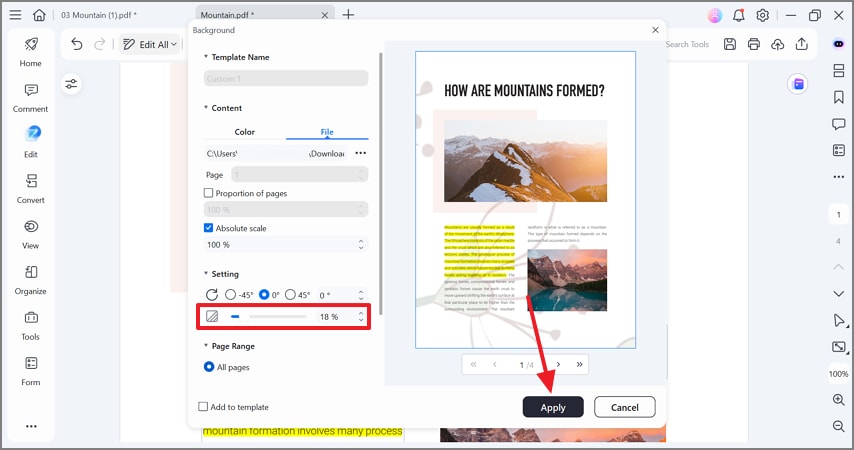Image resolution: width=854 pixels, height=450 pixels.
Task: Click the page preview thumbnail
Action: (x=525, y=199)
